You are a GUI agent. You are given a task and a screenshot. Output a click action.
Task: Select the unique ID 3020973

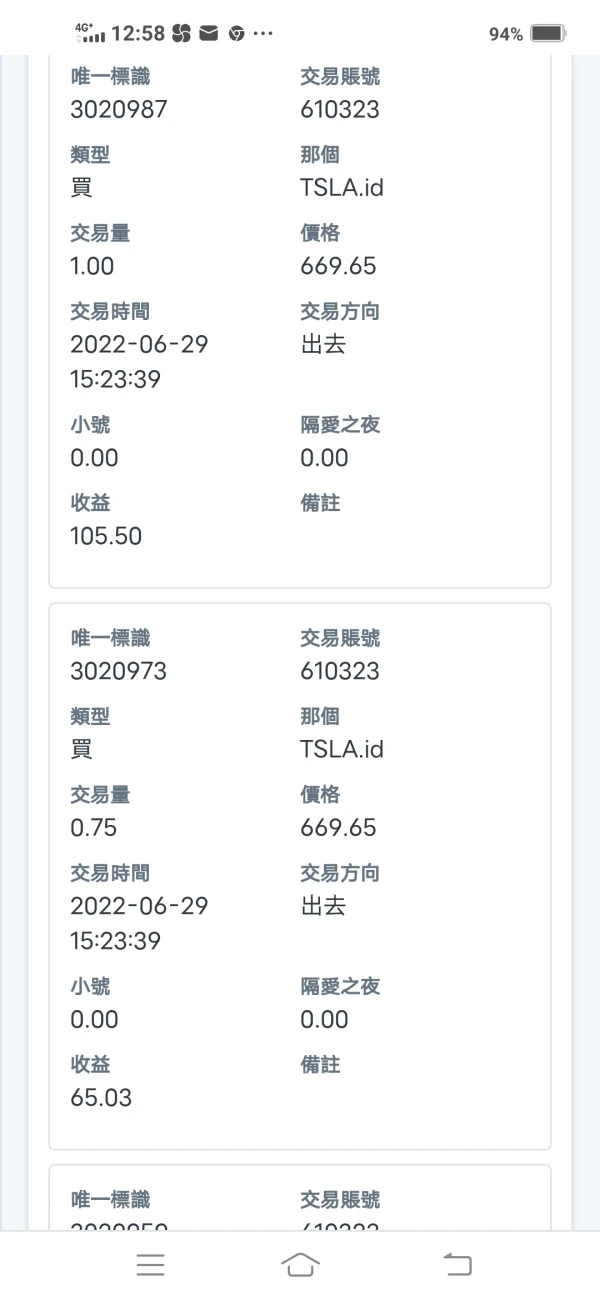click(118, 671)
